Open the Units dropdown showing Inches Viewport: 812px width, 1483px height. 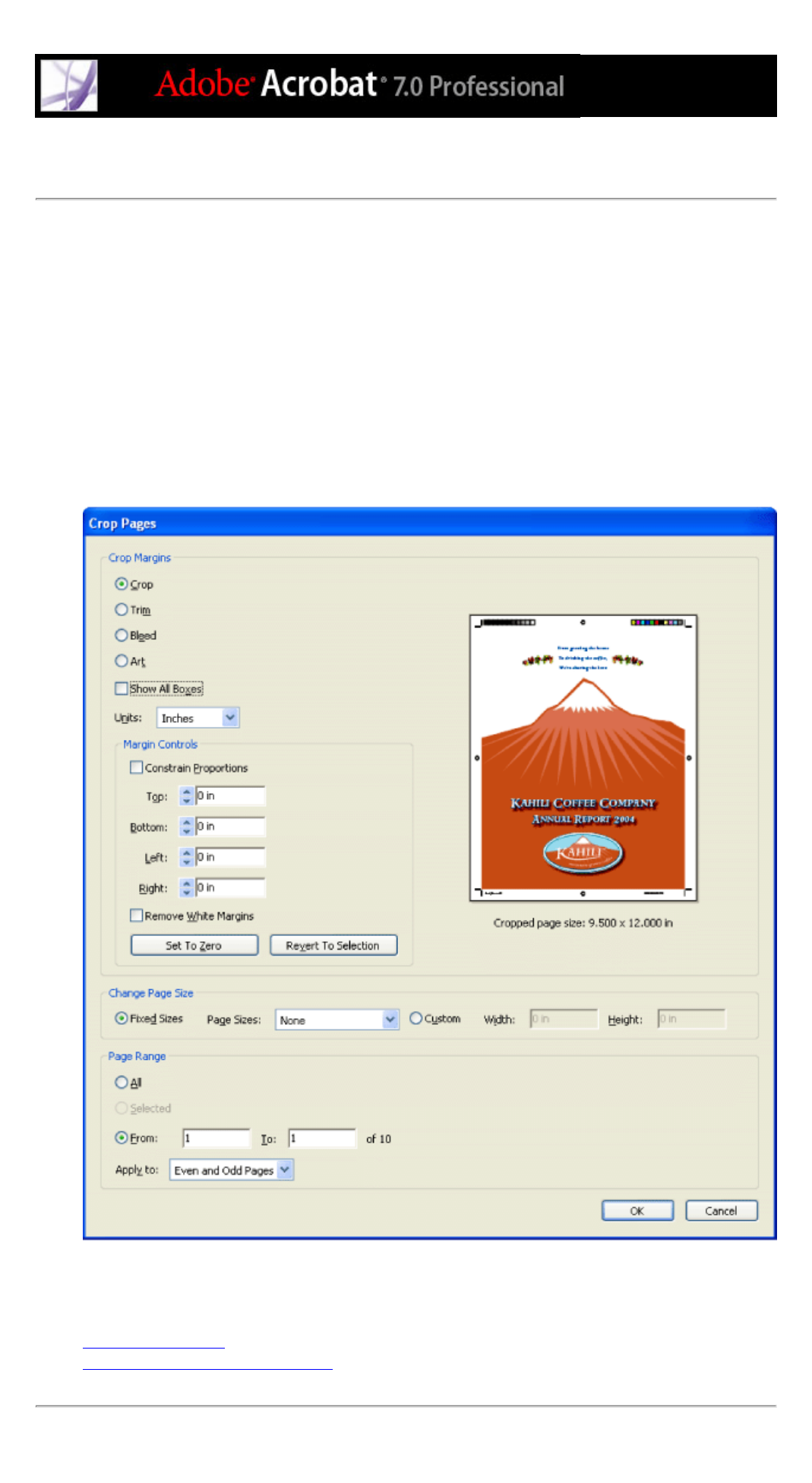tap(198, 717)
